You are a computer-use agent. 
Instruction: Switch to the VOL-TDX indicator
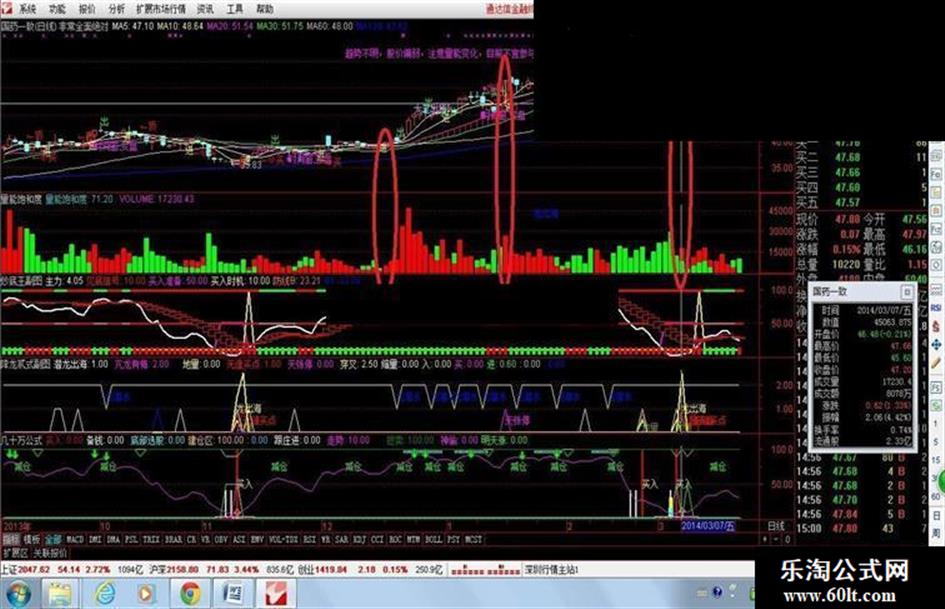[283, 540]
